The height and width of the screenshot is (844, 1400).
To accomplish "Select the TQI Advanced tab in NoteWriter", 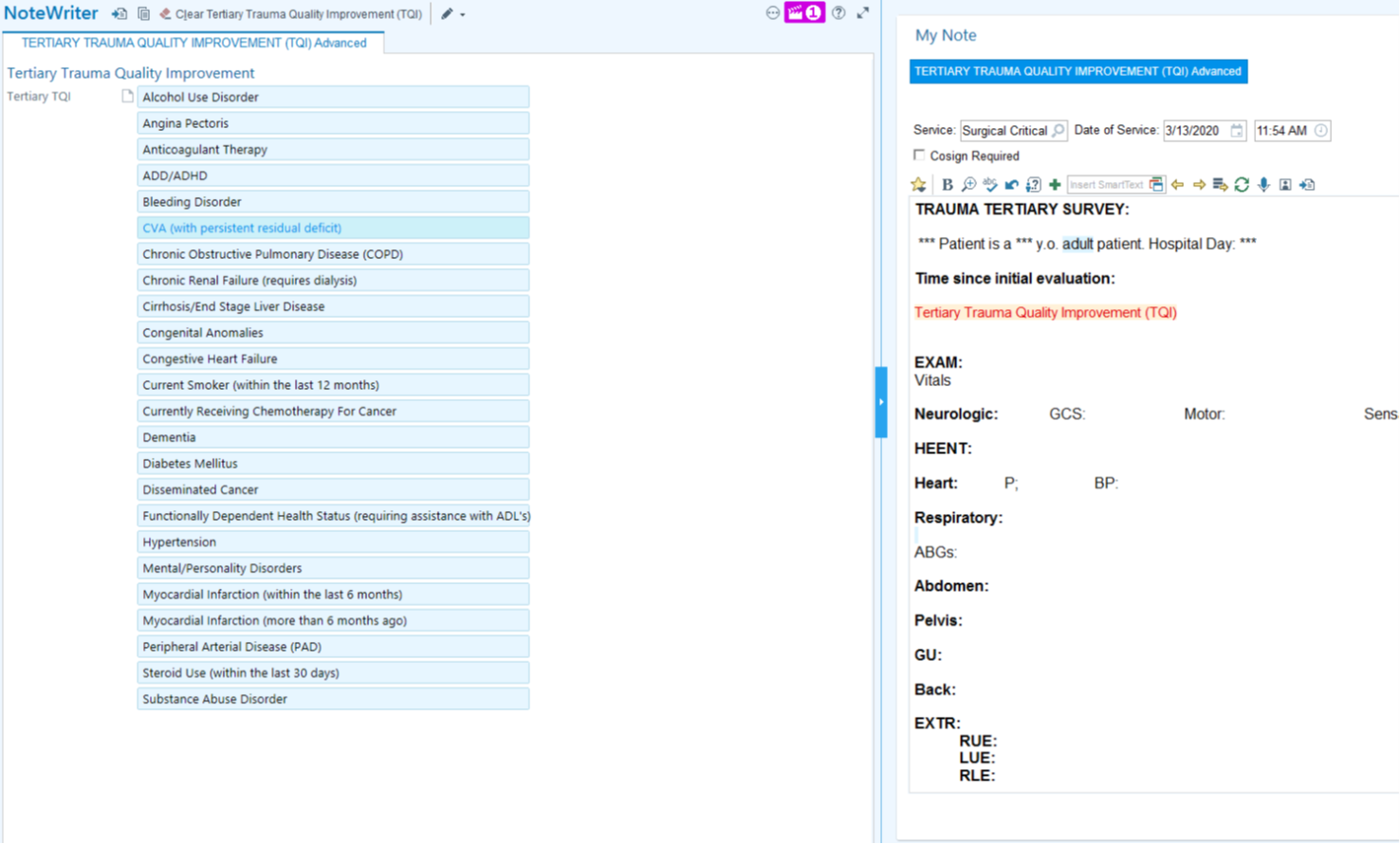I will [x=193, y=43].
